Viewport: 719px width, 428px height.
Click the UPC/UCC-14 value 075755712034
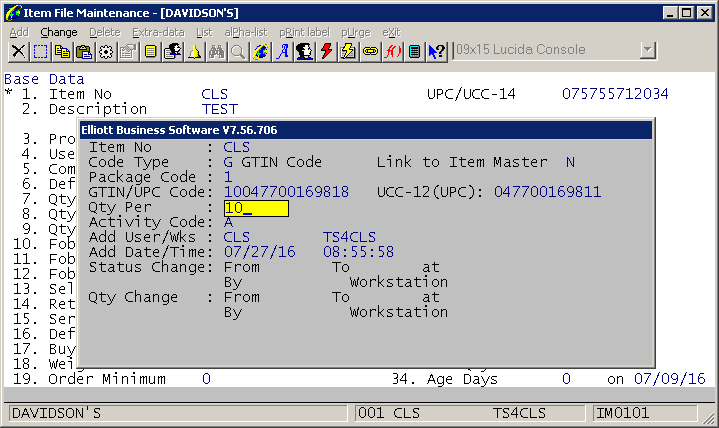click(615, 94)
